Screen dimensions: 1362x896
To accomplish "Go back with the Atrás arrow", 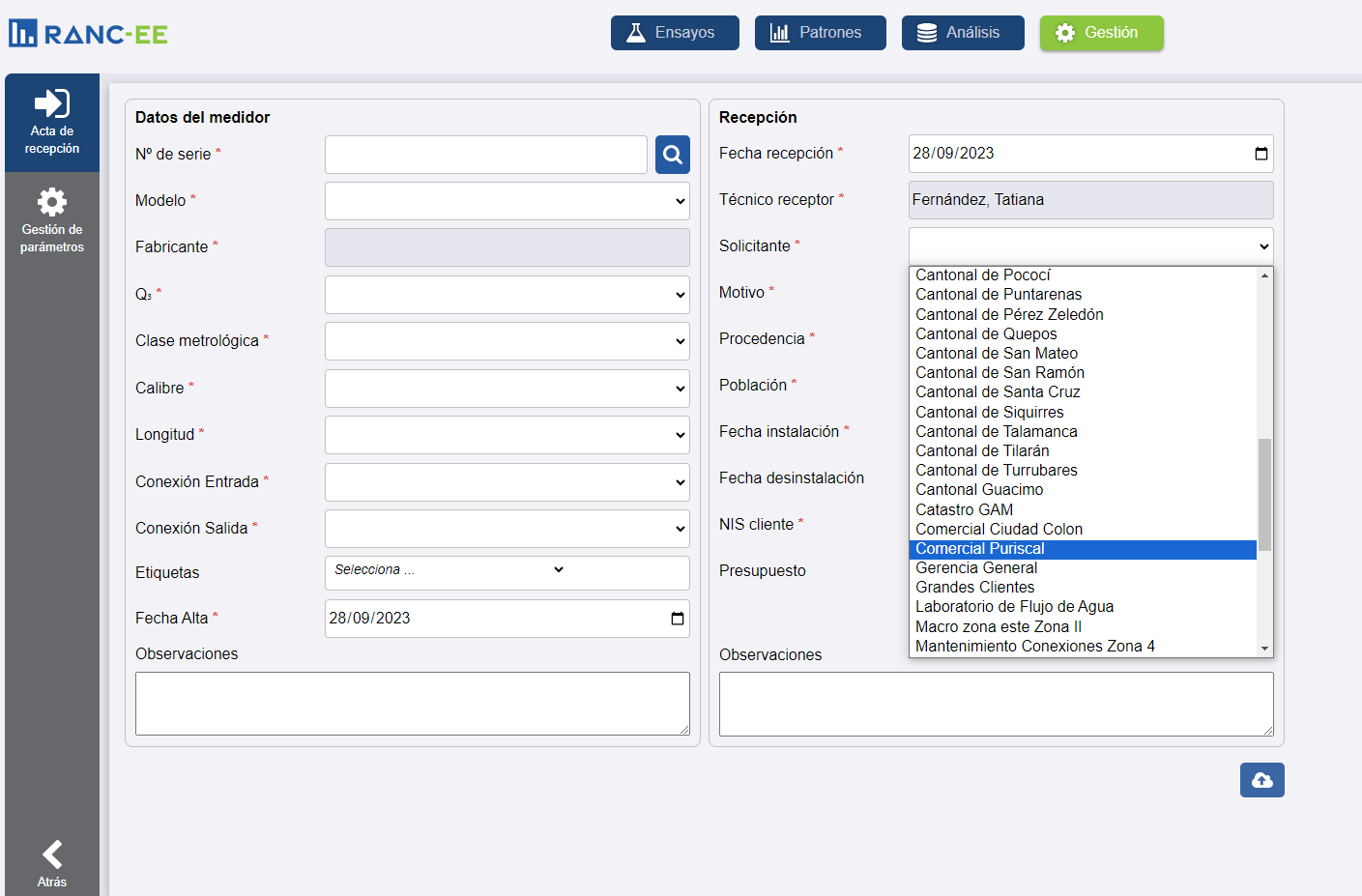I will [x=52, y=862].
